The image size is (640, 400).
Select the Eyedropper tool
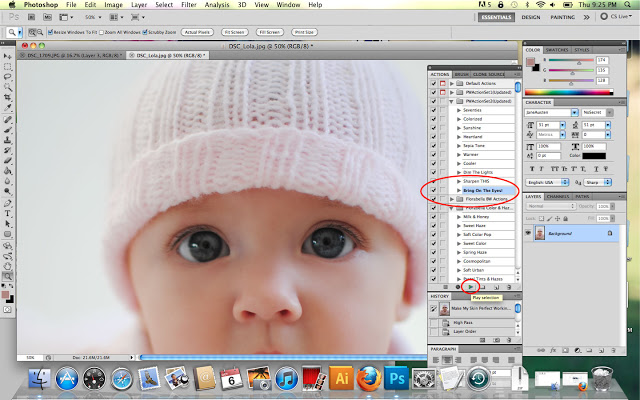click(x=7, y=108)
